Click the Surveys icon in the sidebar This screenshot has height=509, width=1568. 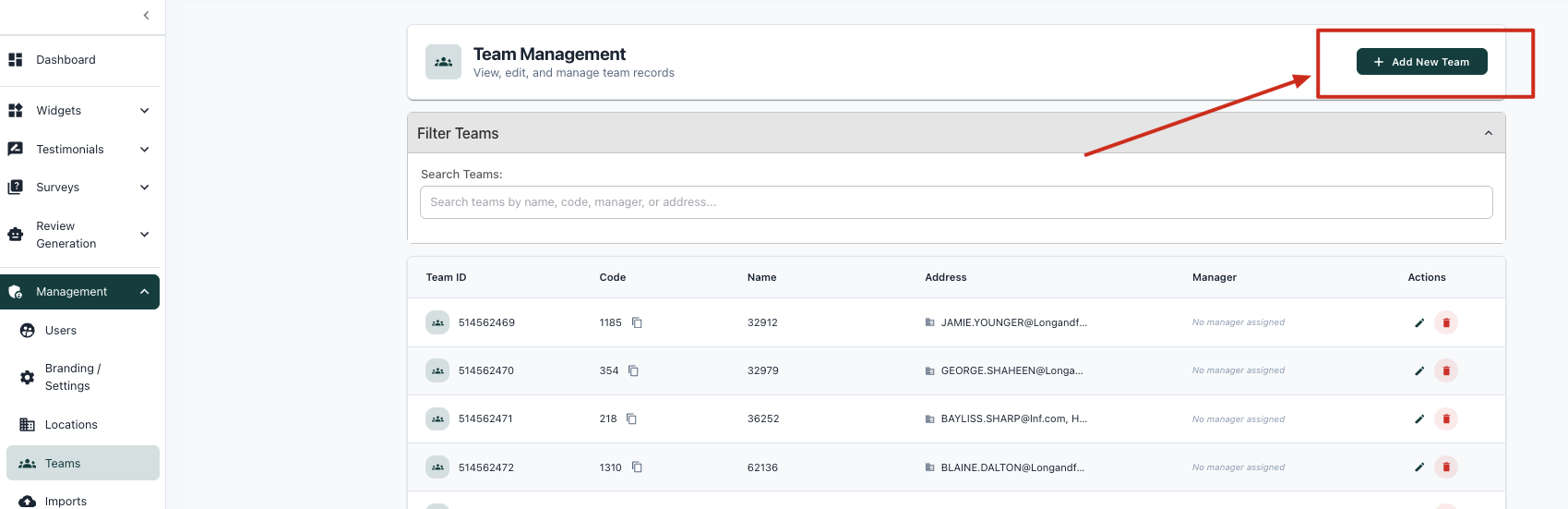pos(16,188)
